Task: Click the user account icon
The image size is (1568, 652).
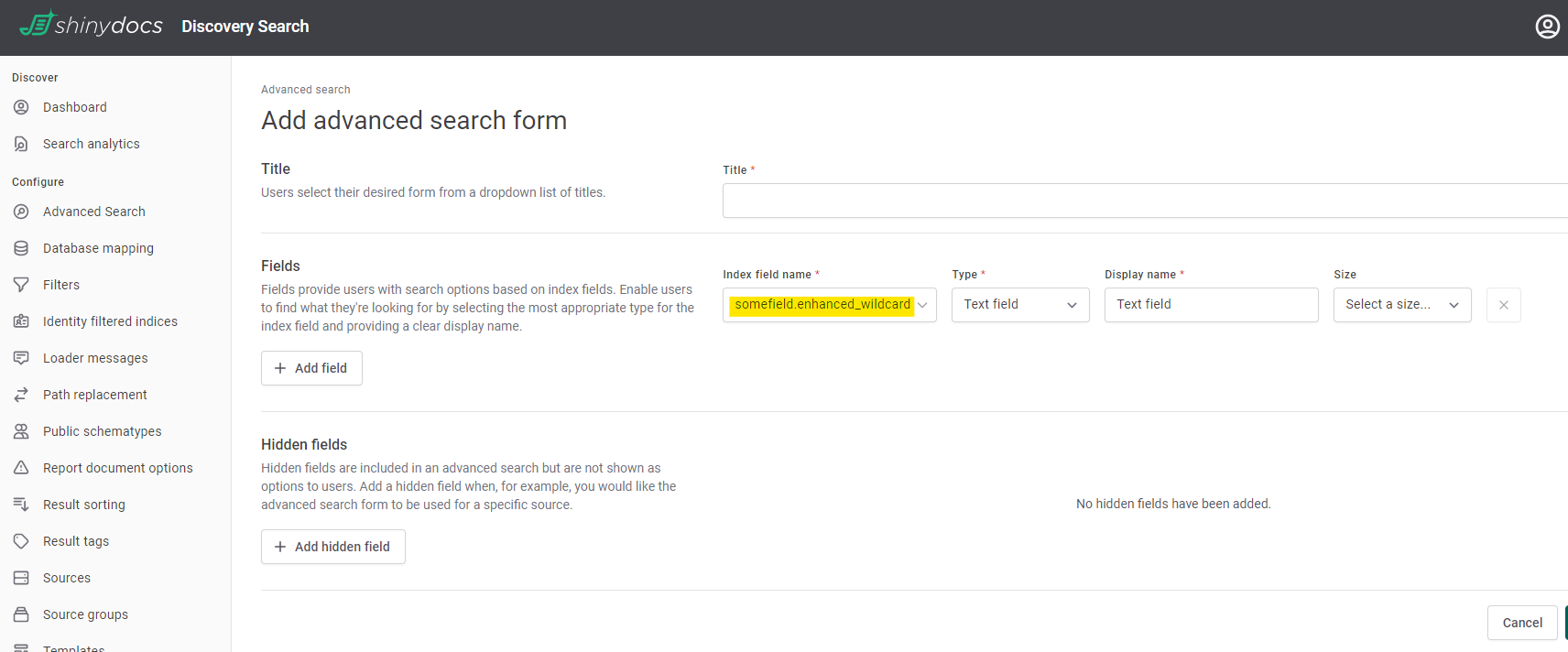Action: [x=1547, y=27]
